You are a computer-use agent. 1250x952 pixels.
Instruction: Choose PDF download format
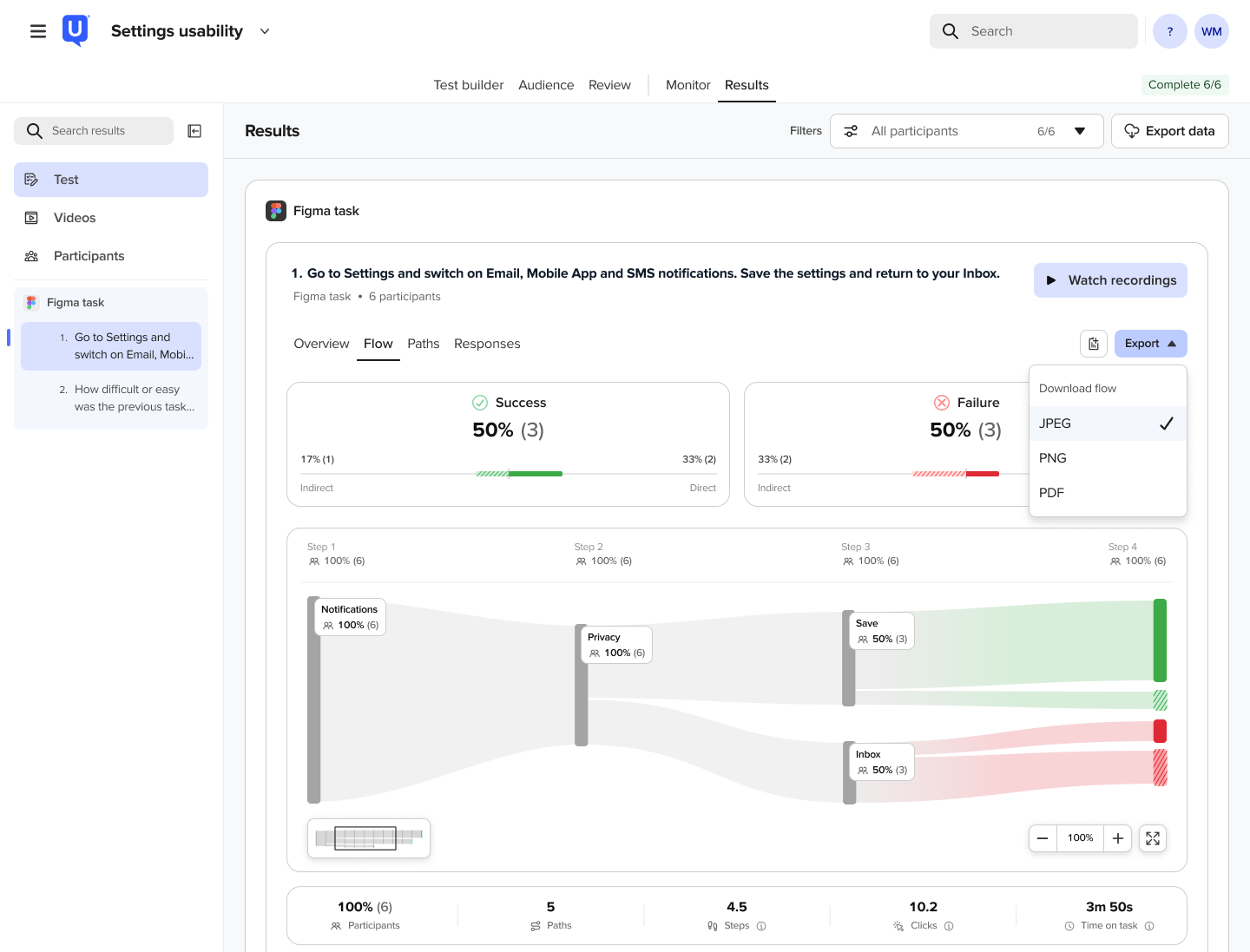coord(1108,493)
